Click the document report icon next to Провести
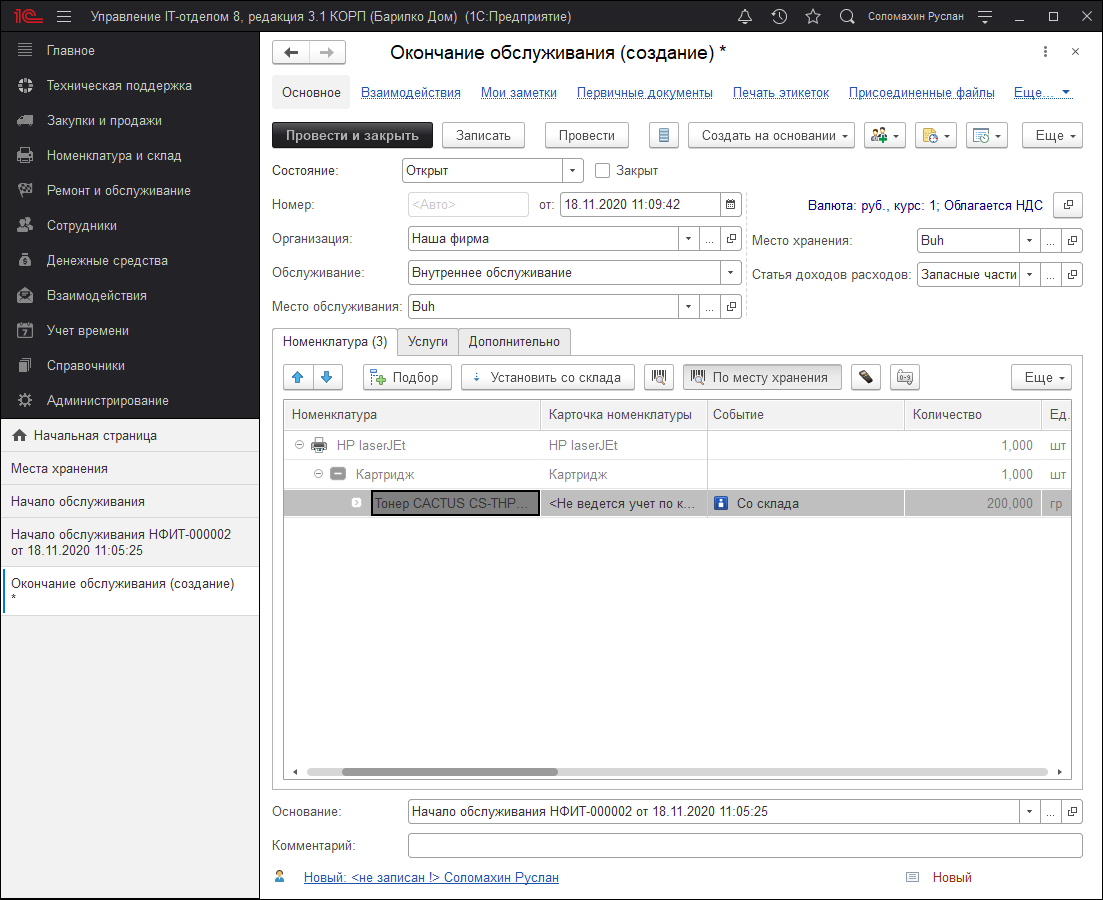The image size is (1103, 900). [x=664, y=136]
